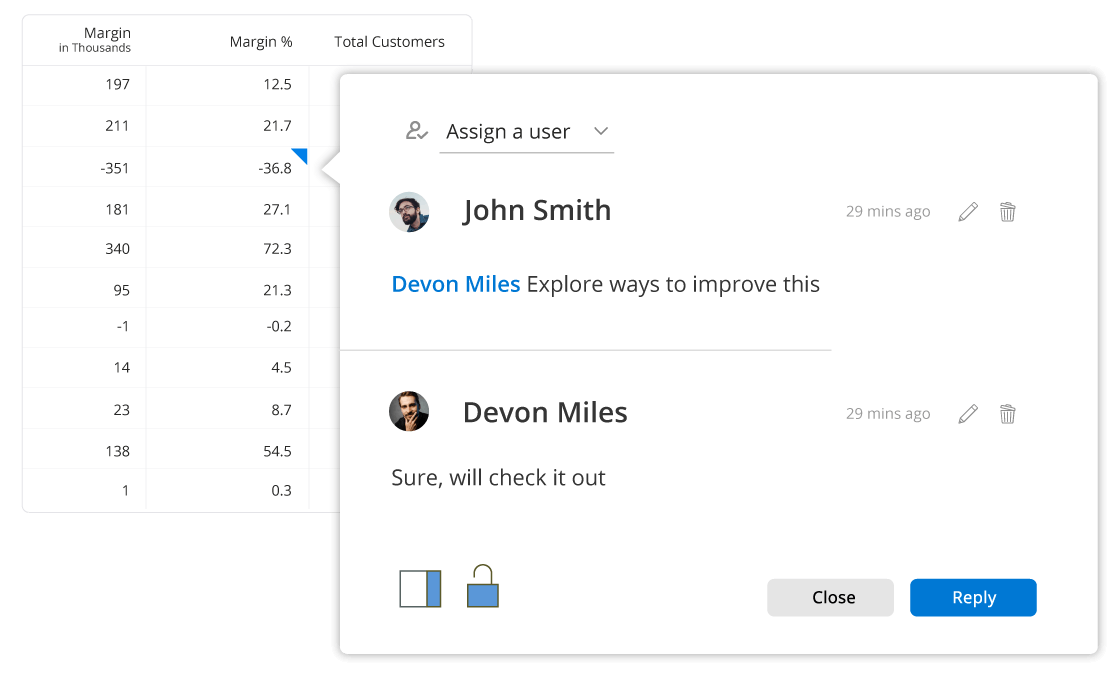Screen dimensions: 1117x680
Task: Click the Total Customers column header
Action: pos(389,42)
